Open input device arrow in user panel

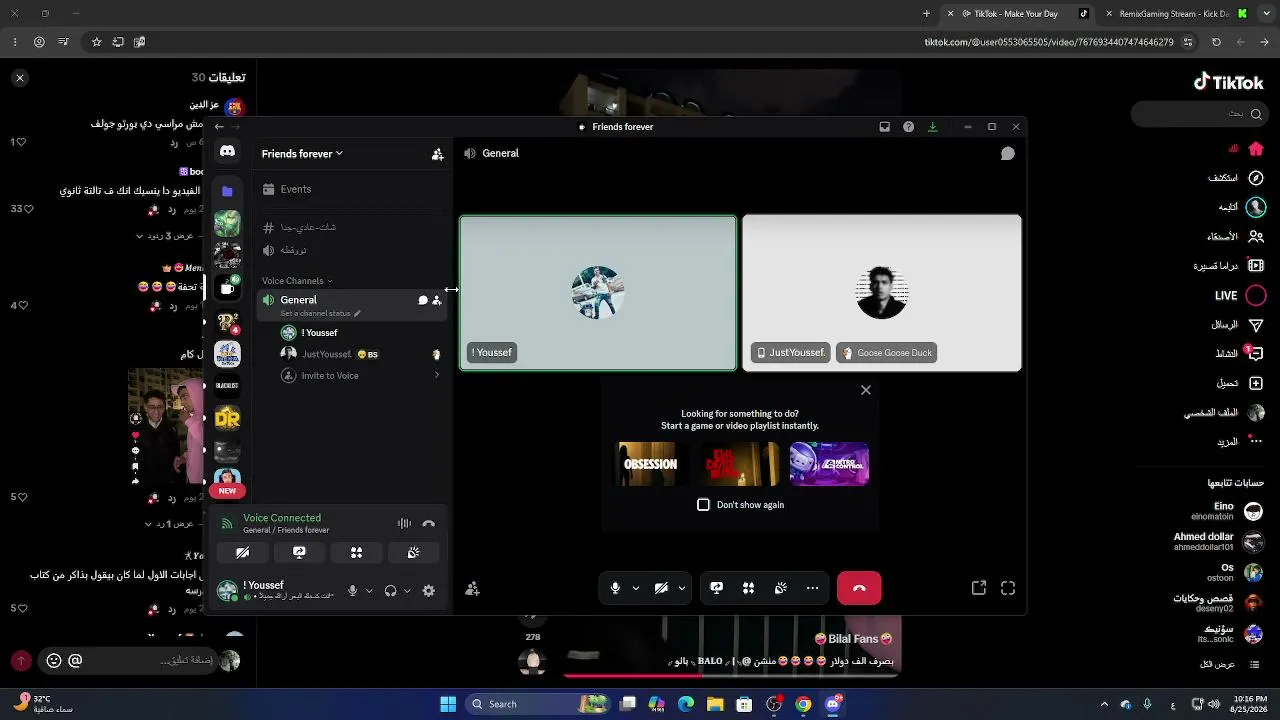(369, 591)
